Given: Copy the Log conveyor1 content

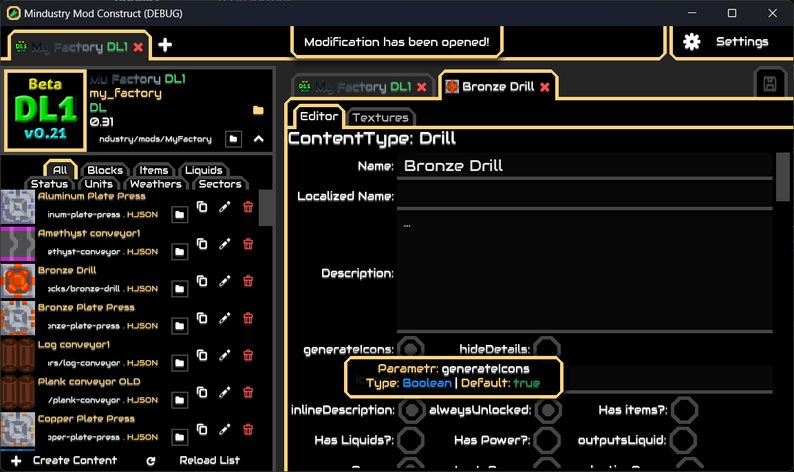Looking at the screenshot, I should click(202, 355).
